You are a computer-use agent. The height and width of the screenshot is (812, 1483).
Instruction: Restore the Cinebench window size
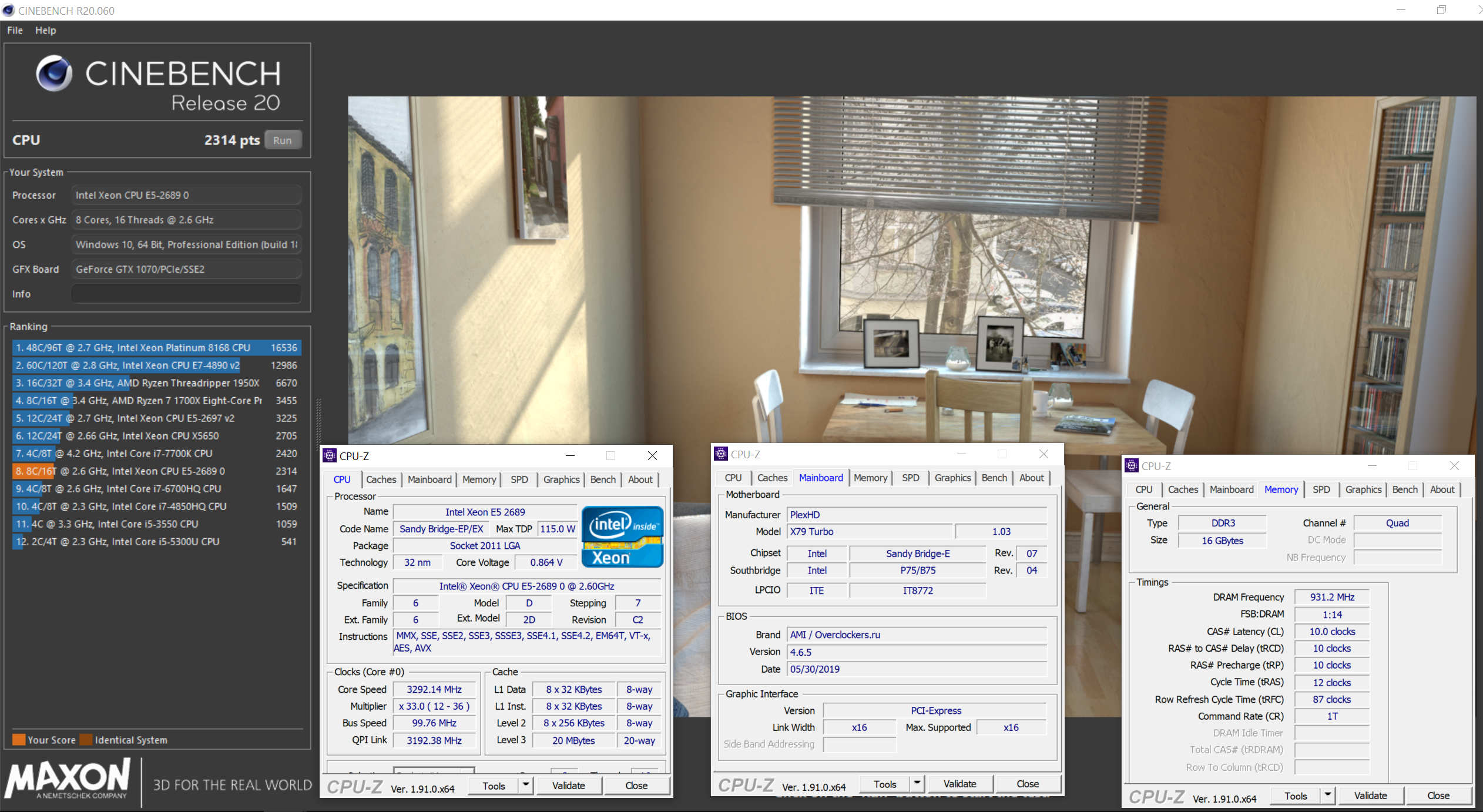pos(1441,10)
